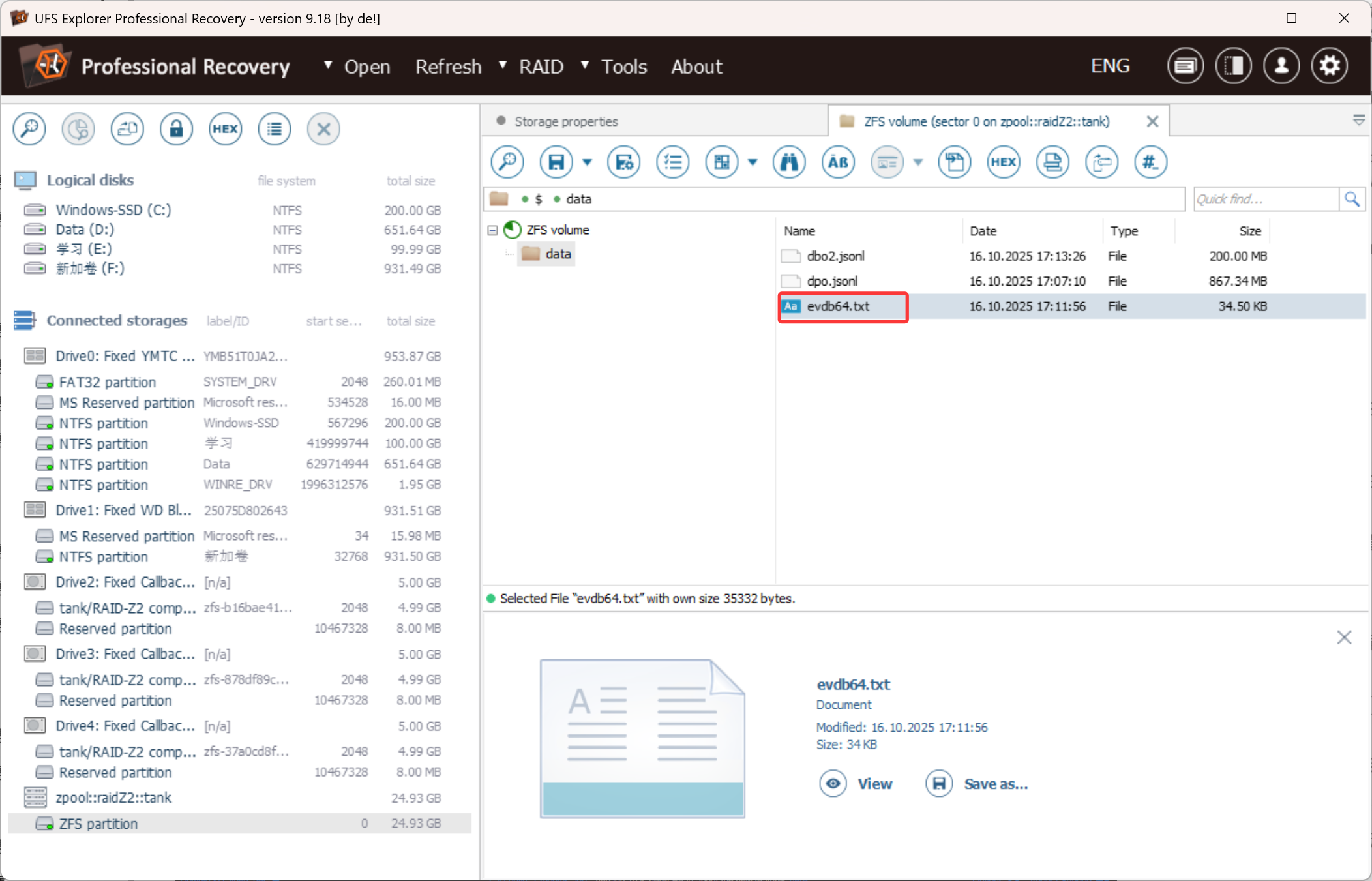
Task: Click the binoculars find icon
Action: [x=789, y=162]
